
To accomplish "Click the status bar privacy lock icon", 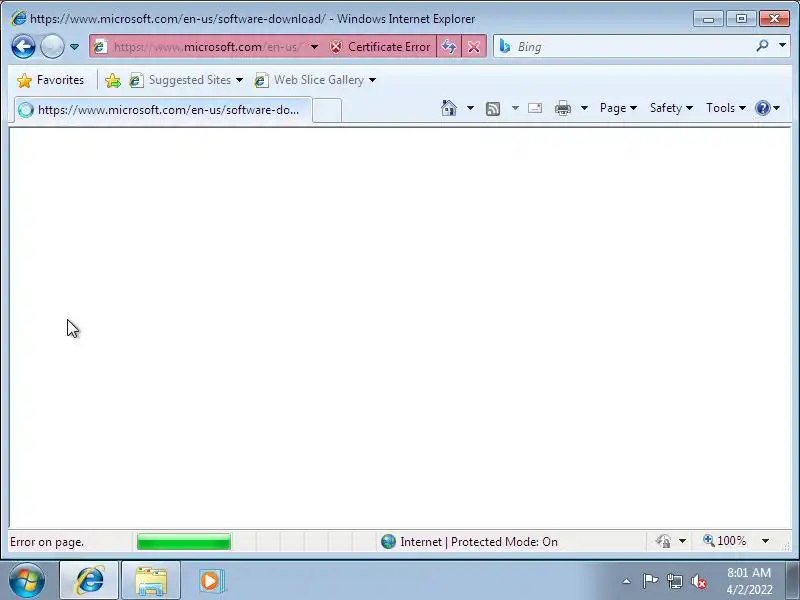I will (663, 541).
